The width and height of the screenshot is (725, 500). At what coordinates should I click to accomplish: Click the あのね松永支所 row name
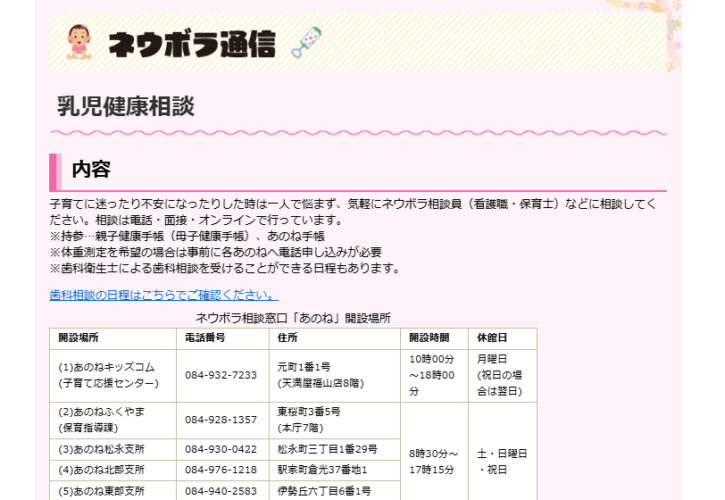[x=101, y=450]
